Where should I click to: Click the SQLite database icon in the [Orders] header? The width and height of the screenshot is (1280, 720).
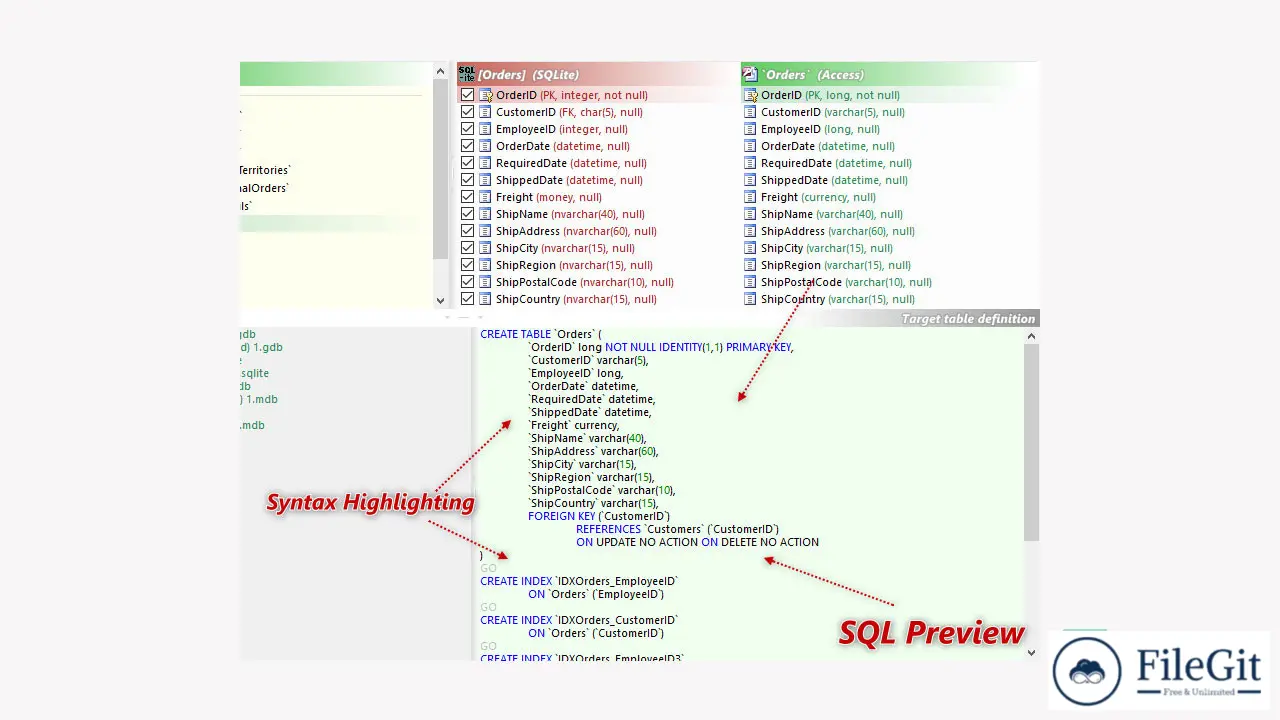pos(466,74)
